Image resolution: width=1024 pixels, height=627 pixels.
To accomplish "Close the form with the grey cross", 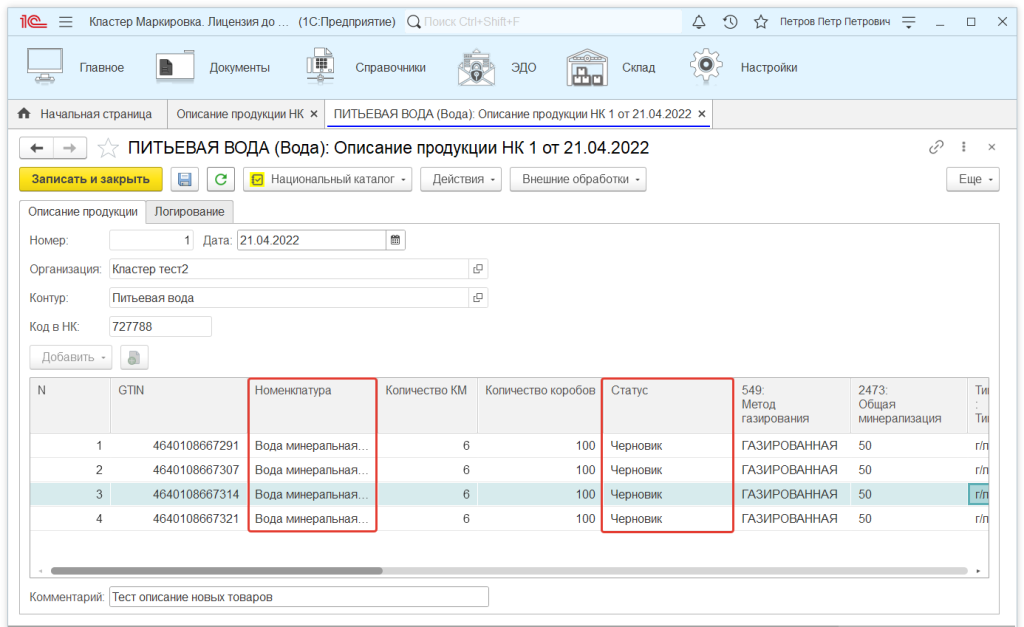I will click(x=992, y=147).
